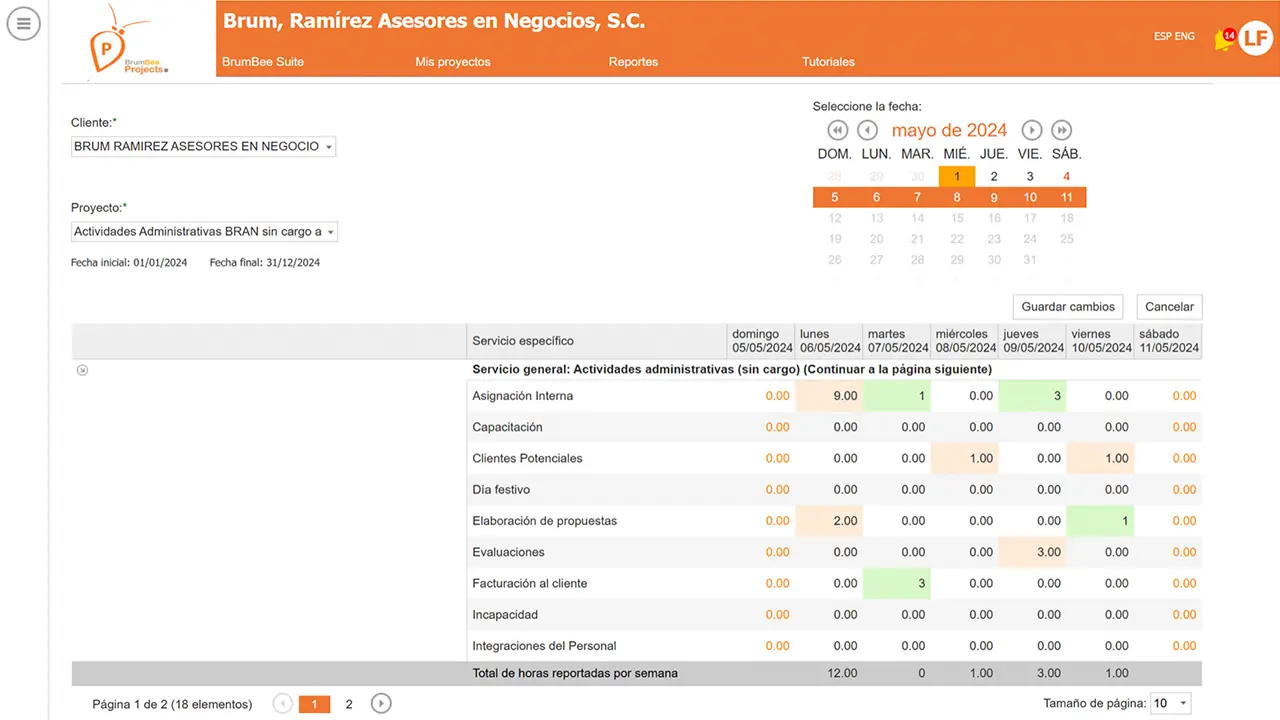The image size is (1280, 720).
Task: Edit Elaboración de propuestas viernes cell 1
Action: [x=1101, y=521]
